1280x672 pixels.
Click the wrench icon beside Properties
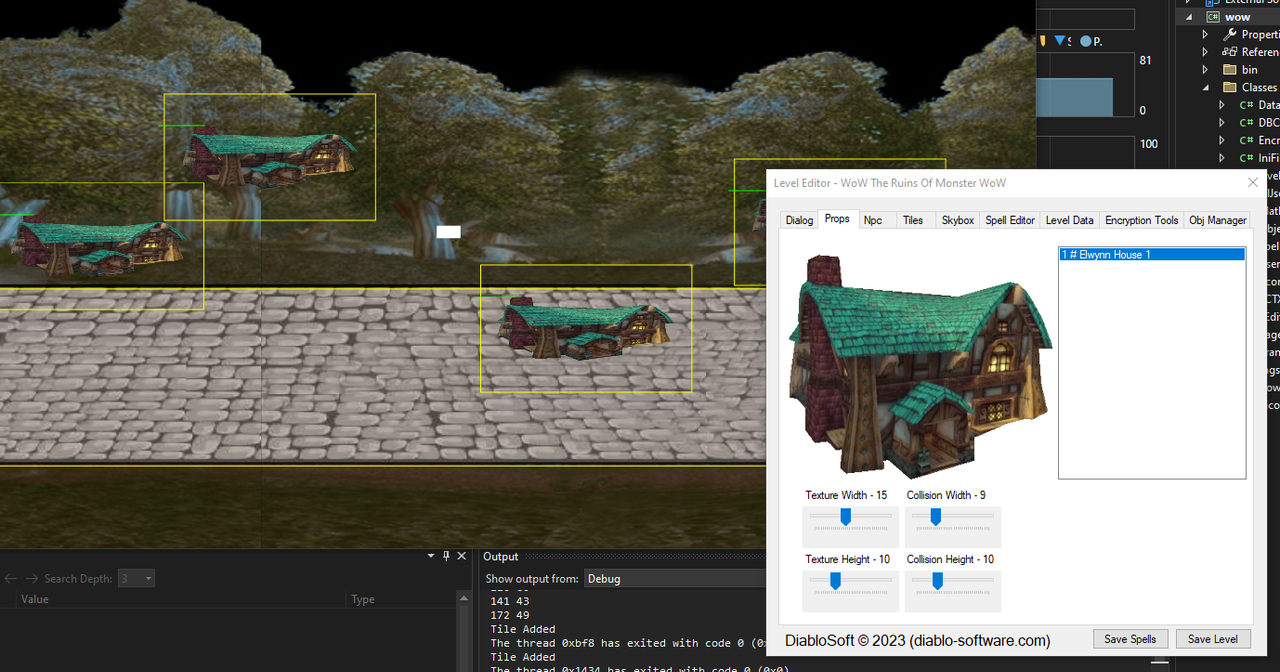pyautogui.click(x=1230, y=34)
